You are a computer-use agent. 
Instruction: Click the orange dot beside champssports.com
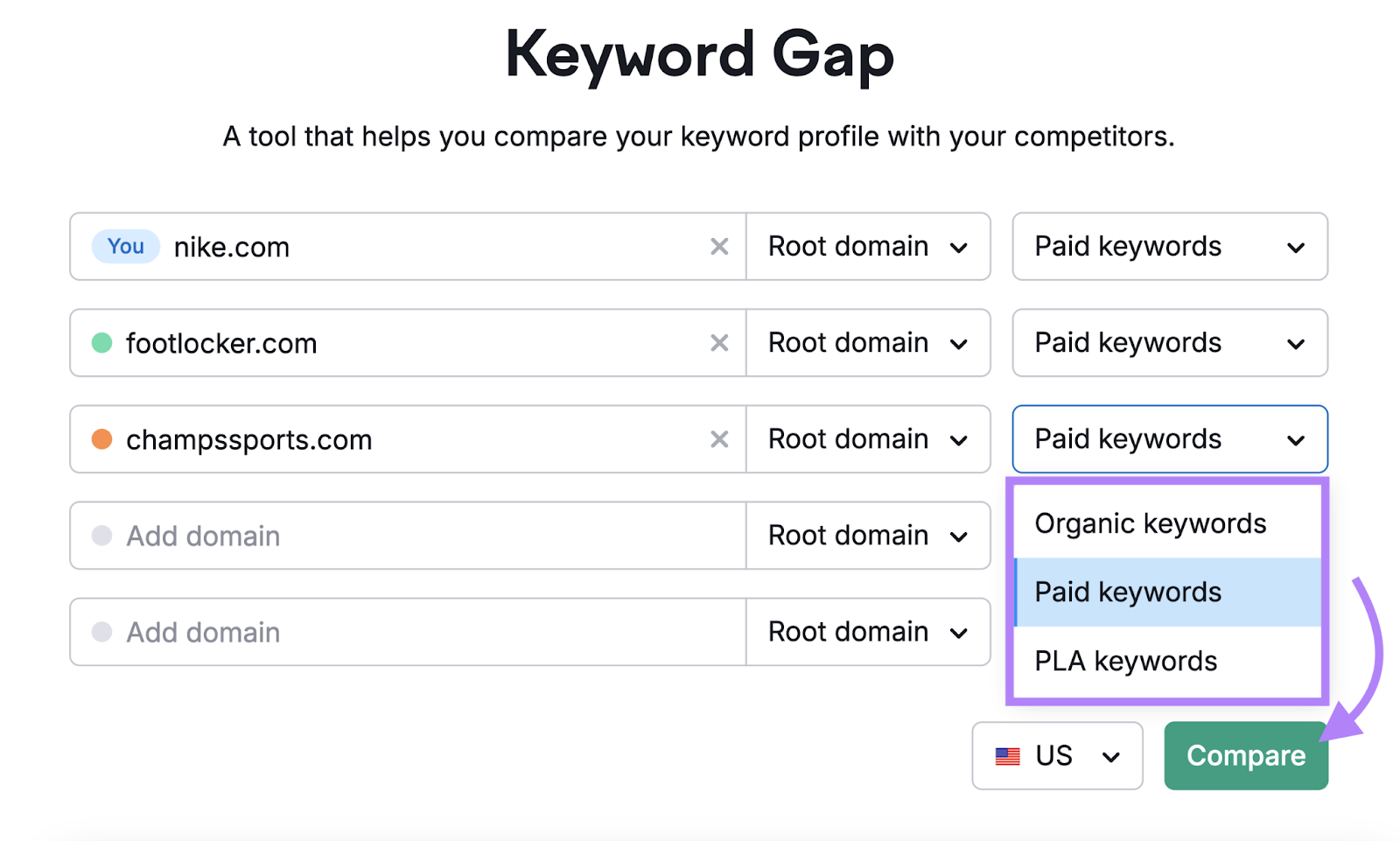[102, 439]
